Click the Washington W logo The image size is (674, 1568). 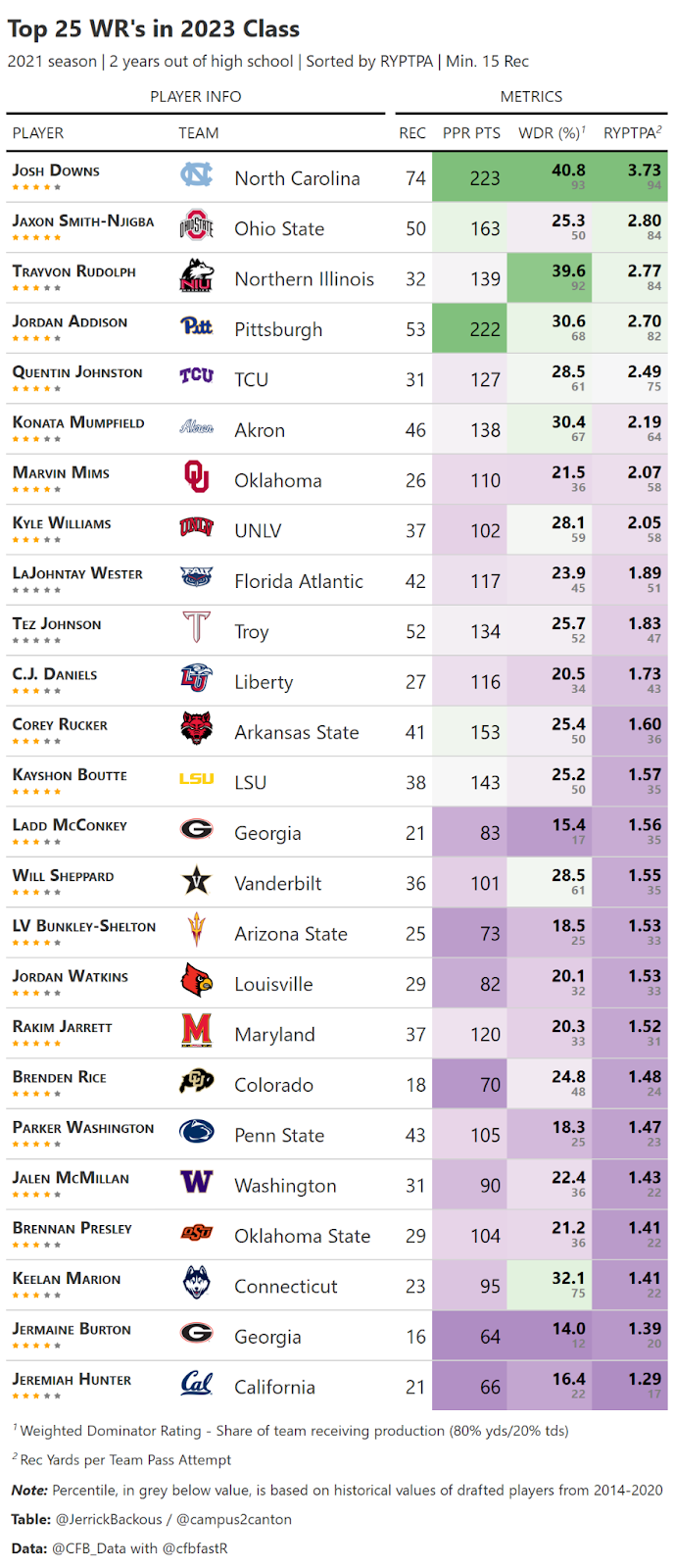[196, 1182]
